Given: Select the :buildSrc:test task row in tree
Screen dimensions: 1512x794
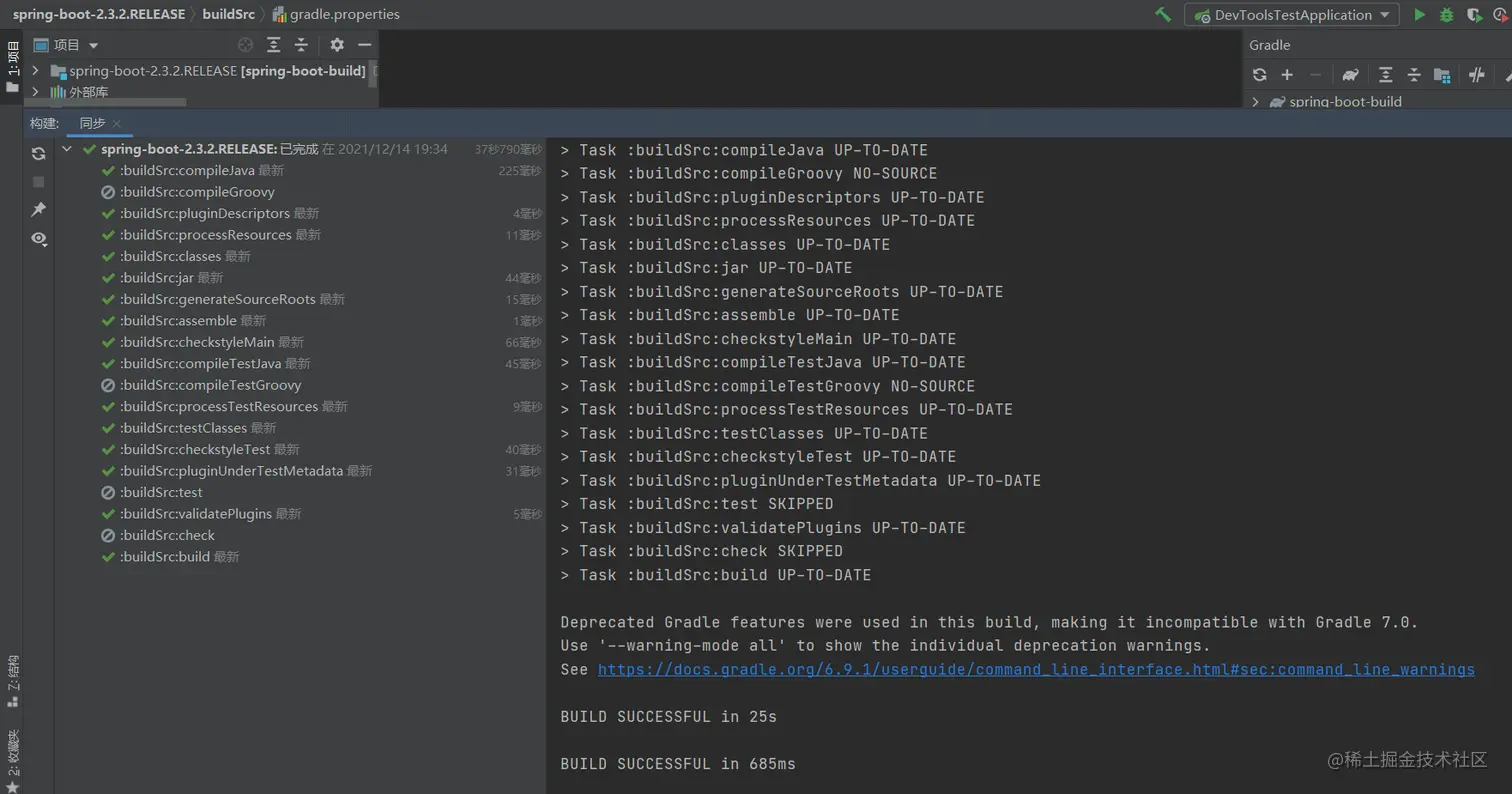Looking at the screenshot, I should [x=300, y=493].
